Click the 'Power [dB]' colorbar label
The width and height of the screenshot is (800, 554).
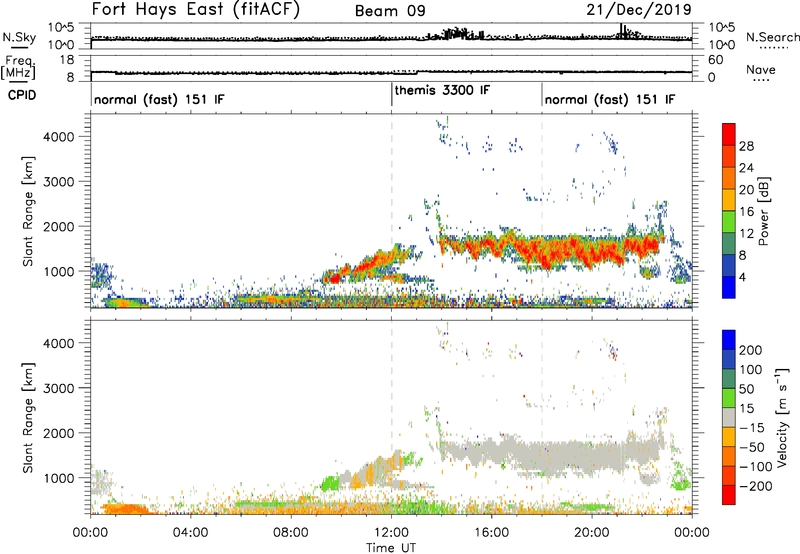click(763, 211)
